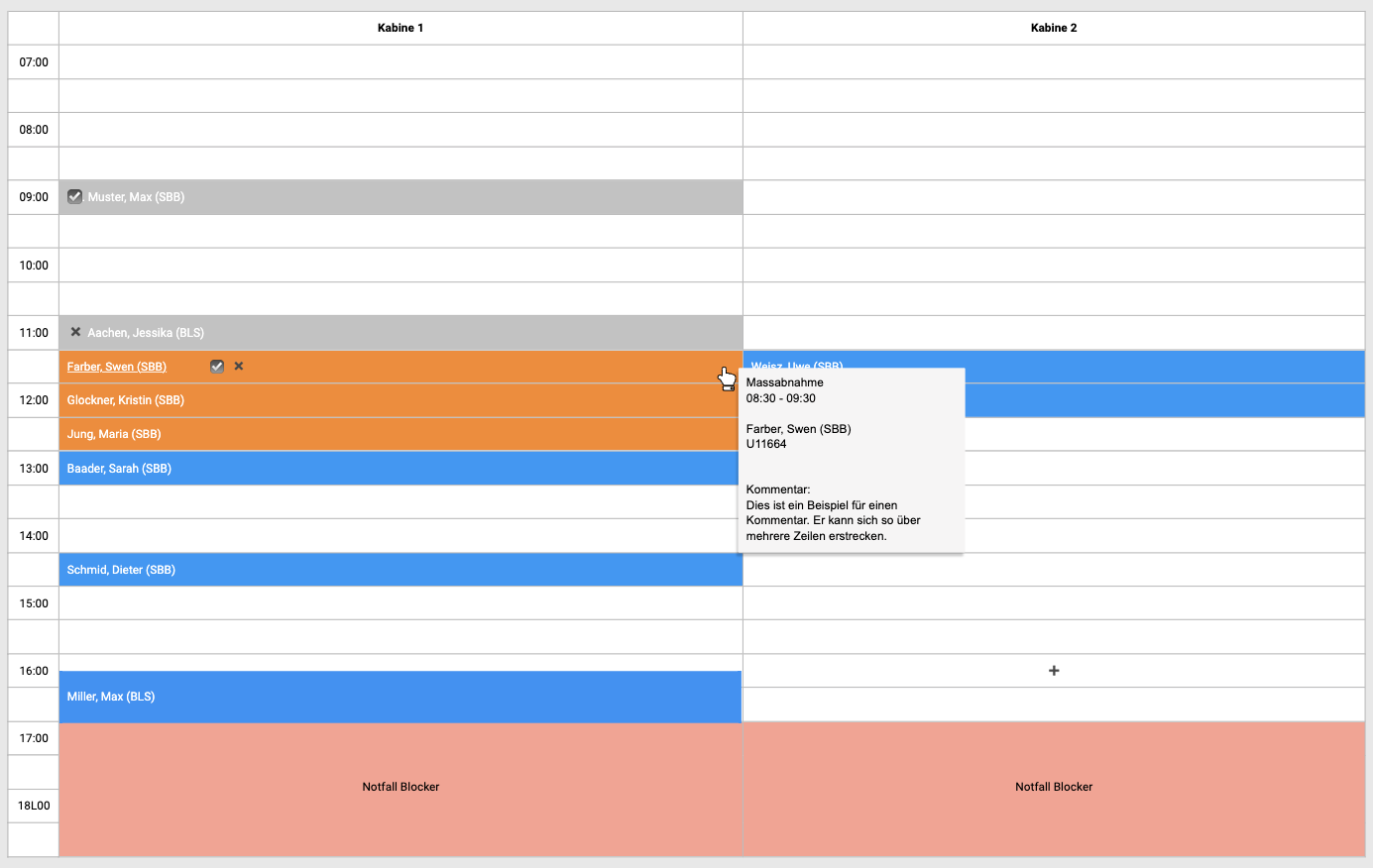
Task: Click the Muster, Max (SBB) appointment name
Action: (136, 197)
